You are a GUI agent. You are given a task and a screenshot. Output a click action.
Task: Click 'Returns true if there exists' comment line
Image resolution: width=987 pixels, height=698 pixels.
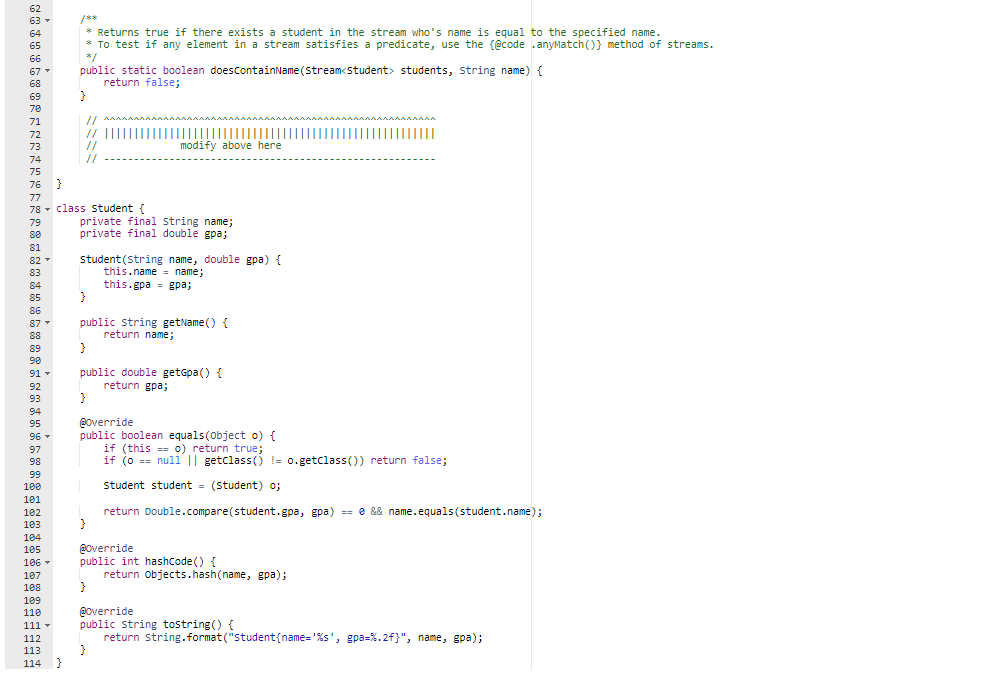373,32
